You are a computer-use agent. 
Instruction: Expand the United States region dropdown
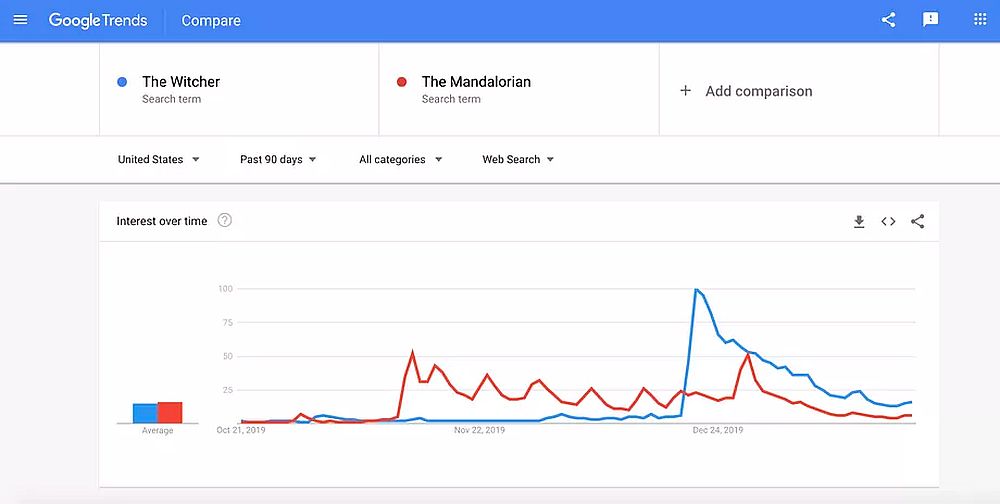158,159
